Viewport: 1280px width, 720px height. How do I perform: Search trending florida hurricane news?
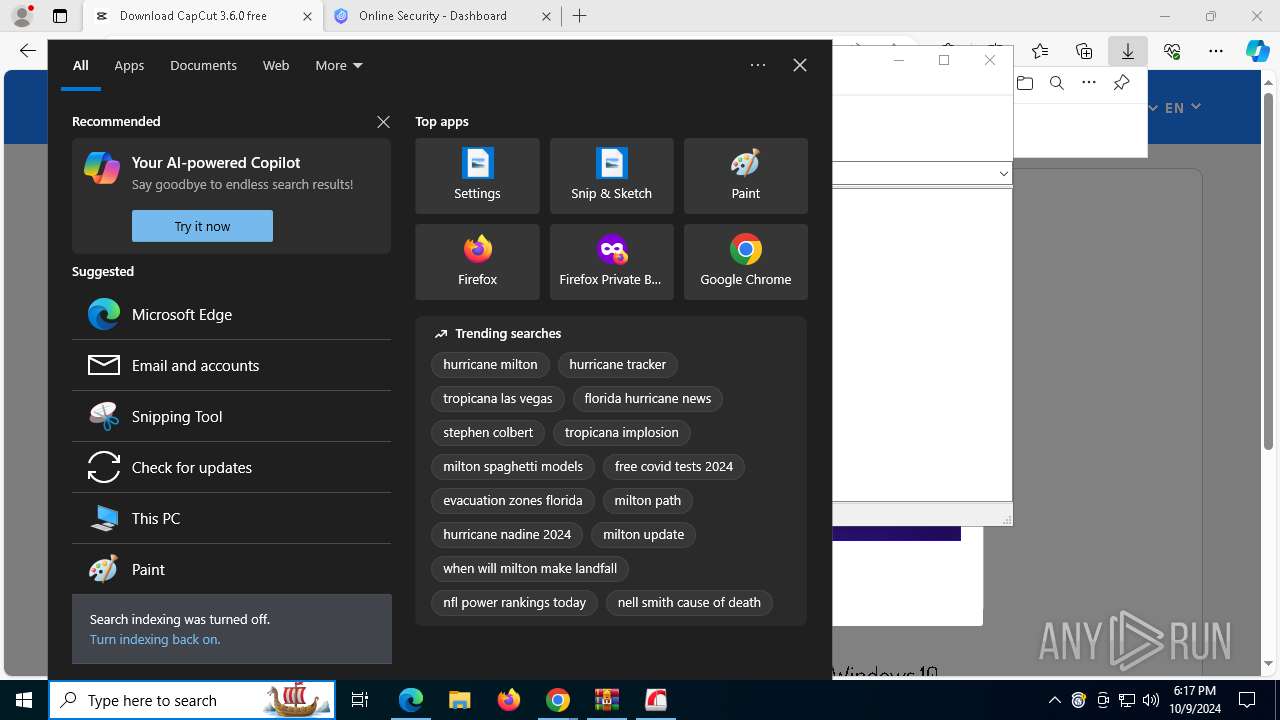tap(647, 399)
